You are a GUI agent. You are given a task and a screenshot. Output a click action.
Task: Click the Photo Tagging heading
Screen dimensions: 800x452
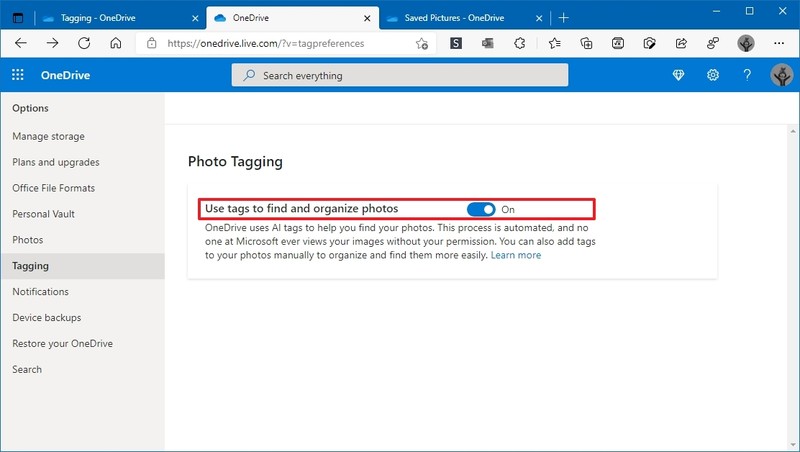tap(235, 162)
